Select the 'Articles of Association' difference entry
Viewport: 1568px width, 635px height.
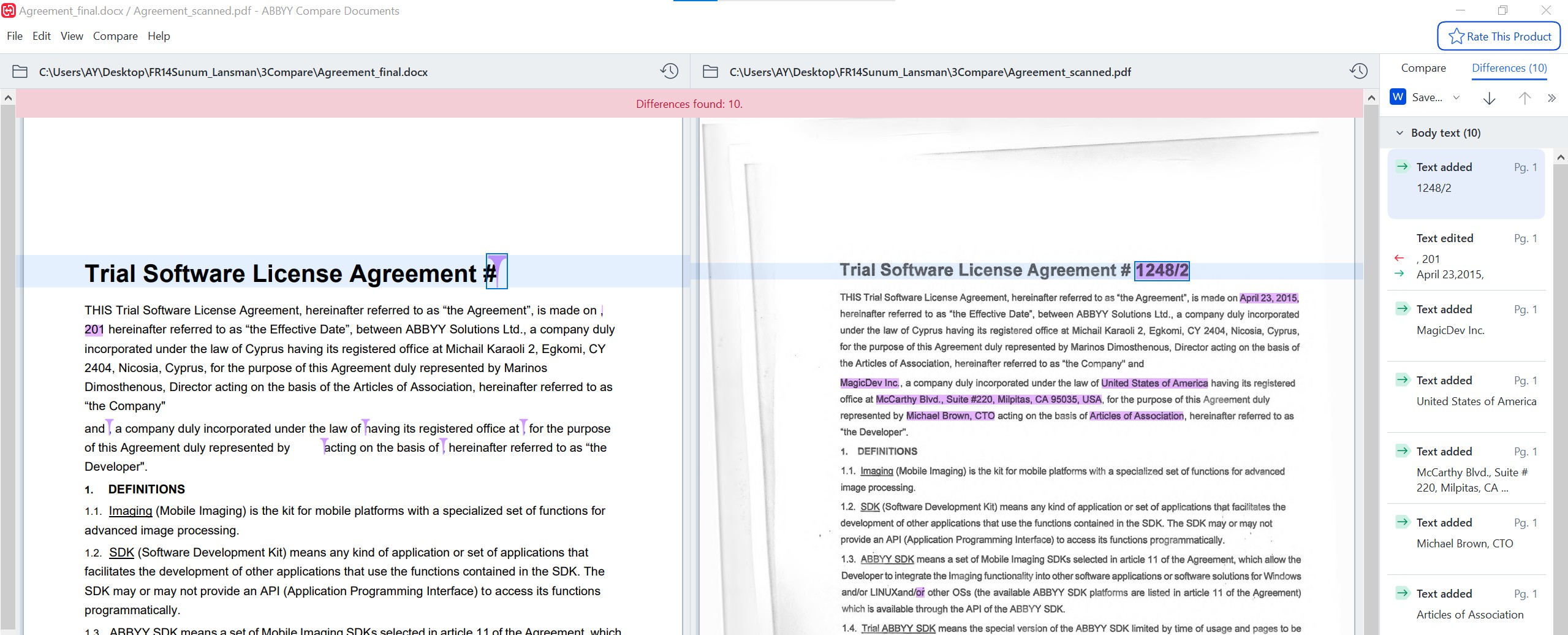coord(1466,605)
